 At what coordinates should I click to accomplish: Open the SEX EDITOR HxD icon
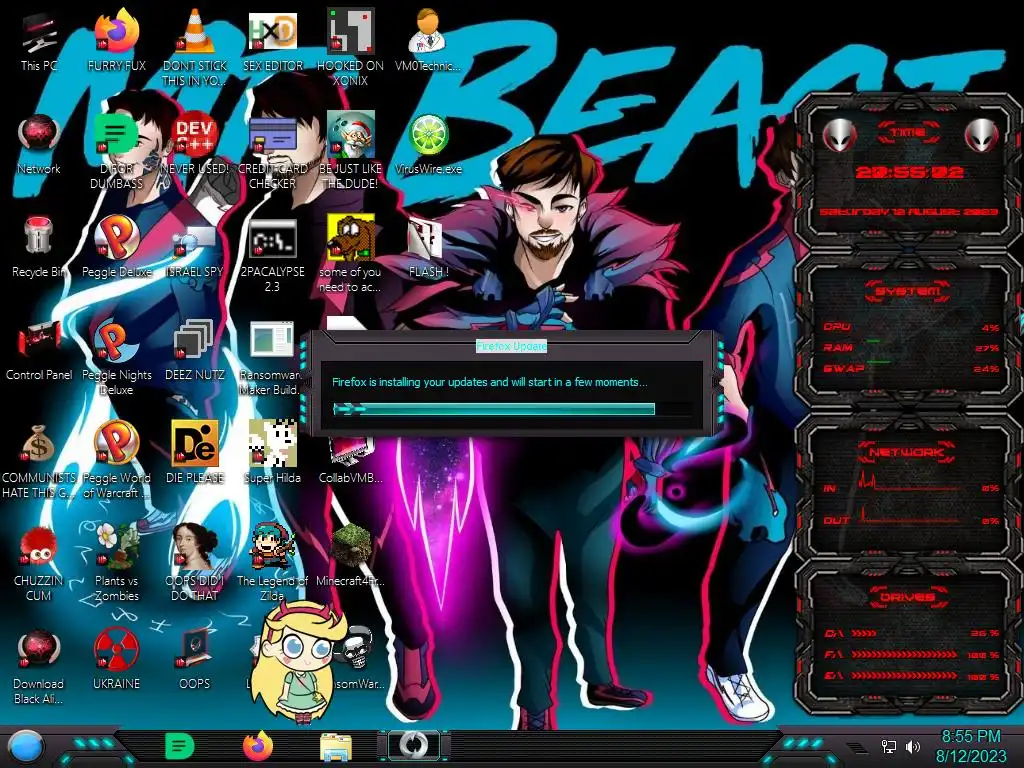[273, 31]
